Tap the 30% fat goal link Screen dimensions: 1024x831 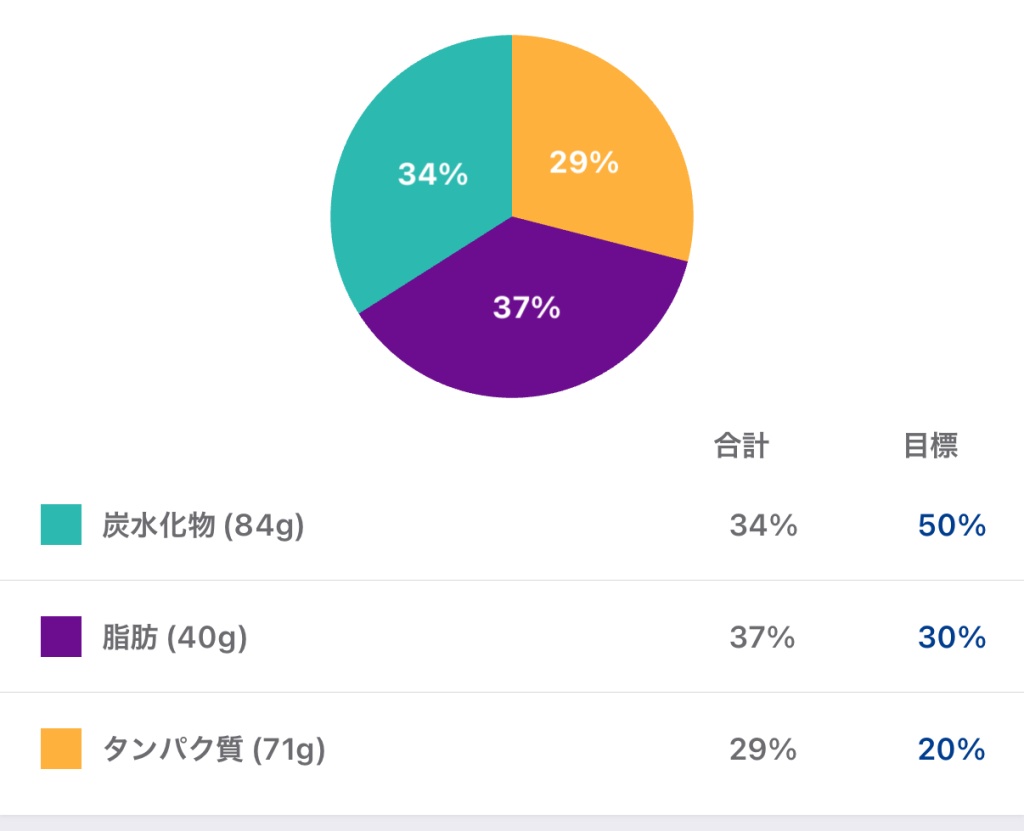click(952, 637)
